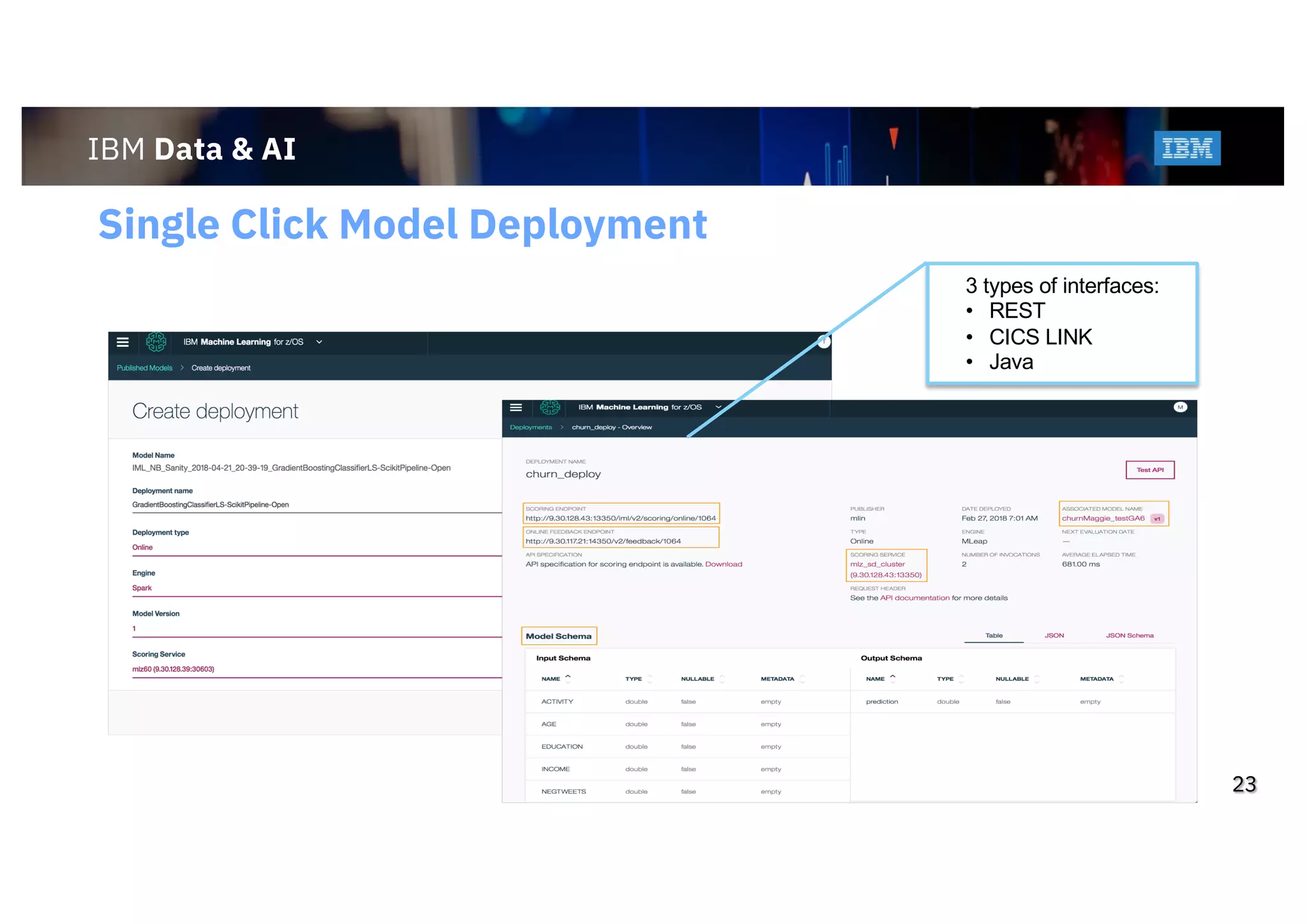This screenshot has width=1307, height=924.
Task: Click the mlin publisher value
Action: 857,518
